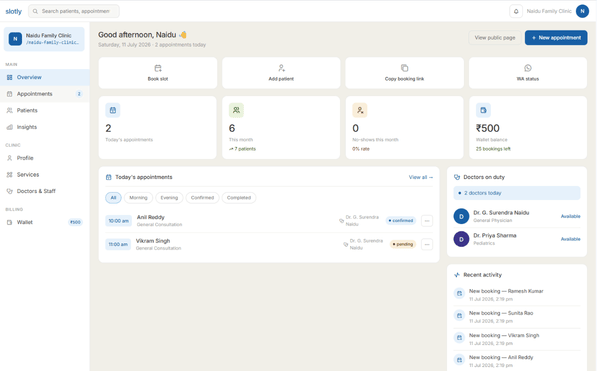Click the New appointment button

tap(556, 38)
